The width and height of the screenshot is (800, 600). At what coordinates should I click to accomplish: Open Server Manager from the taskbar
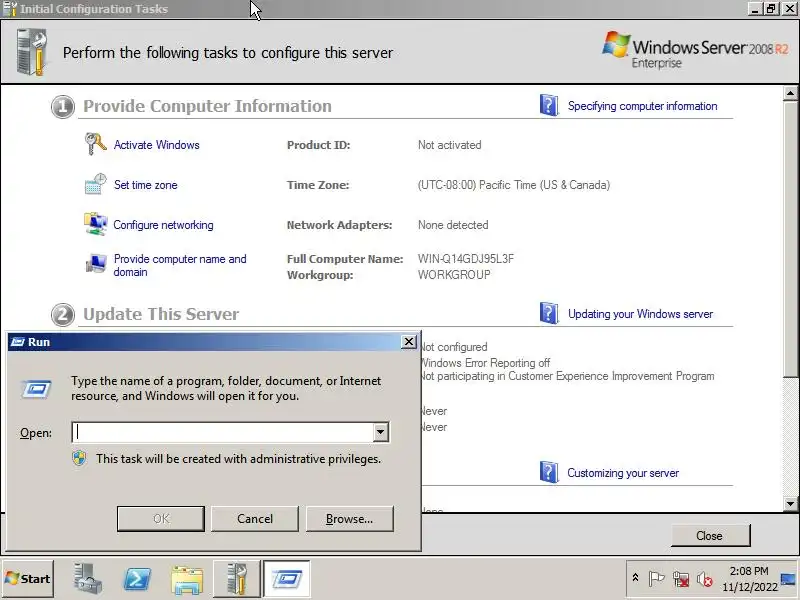point(87,579)
